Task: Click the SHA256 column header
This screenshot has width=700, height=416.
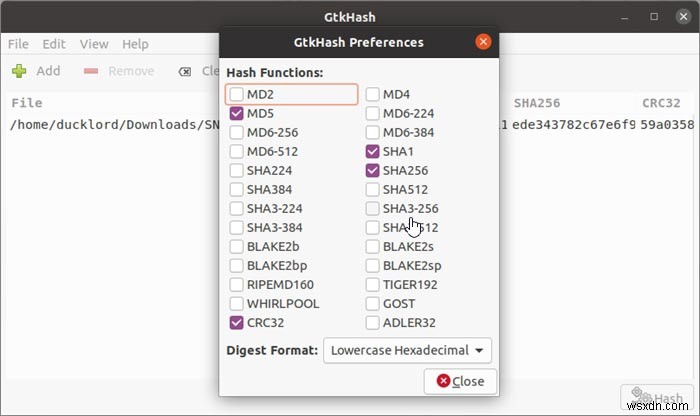Action: pos(537,103)
